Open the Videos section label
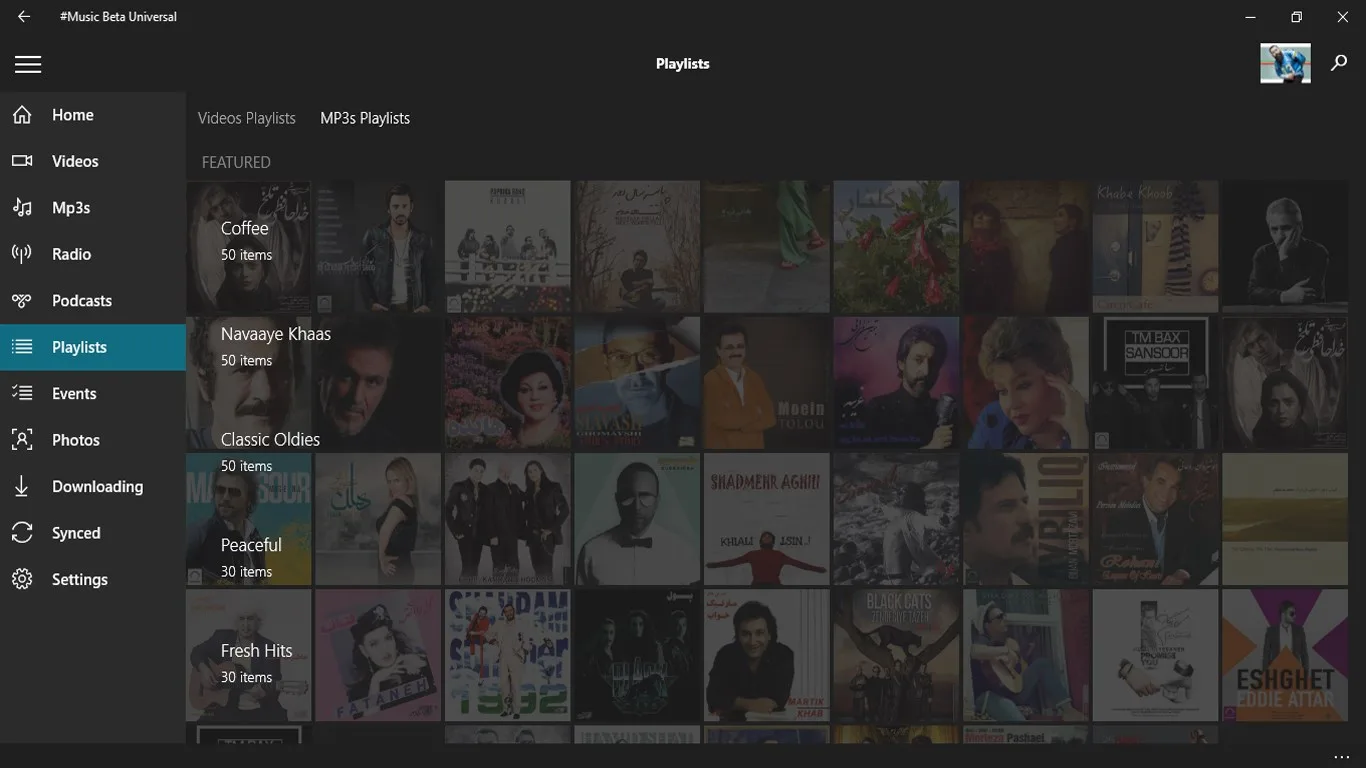Viewport: 1366px width, 768px height. tap(75, 161)
